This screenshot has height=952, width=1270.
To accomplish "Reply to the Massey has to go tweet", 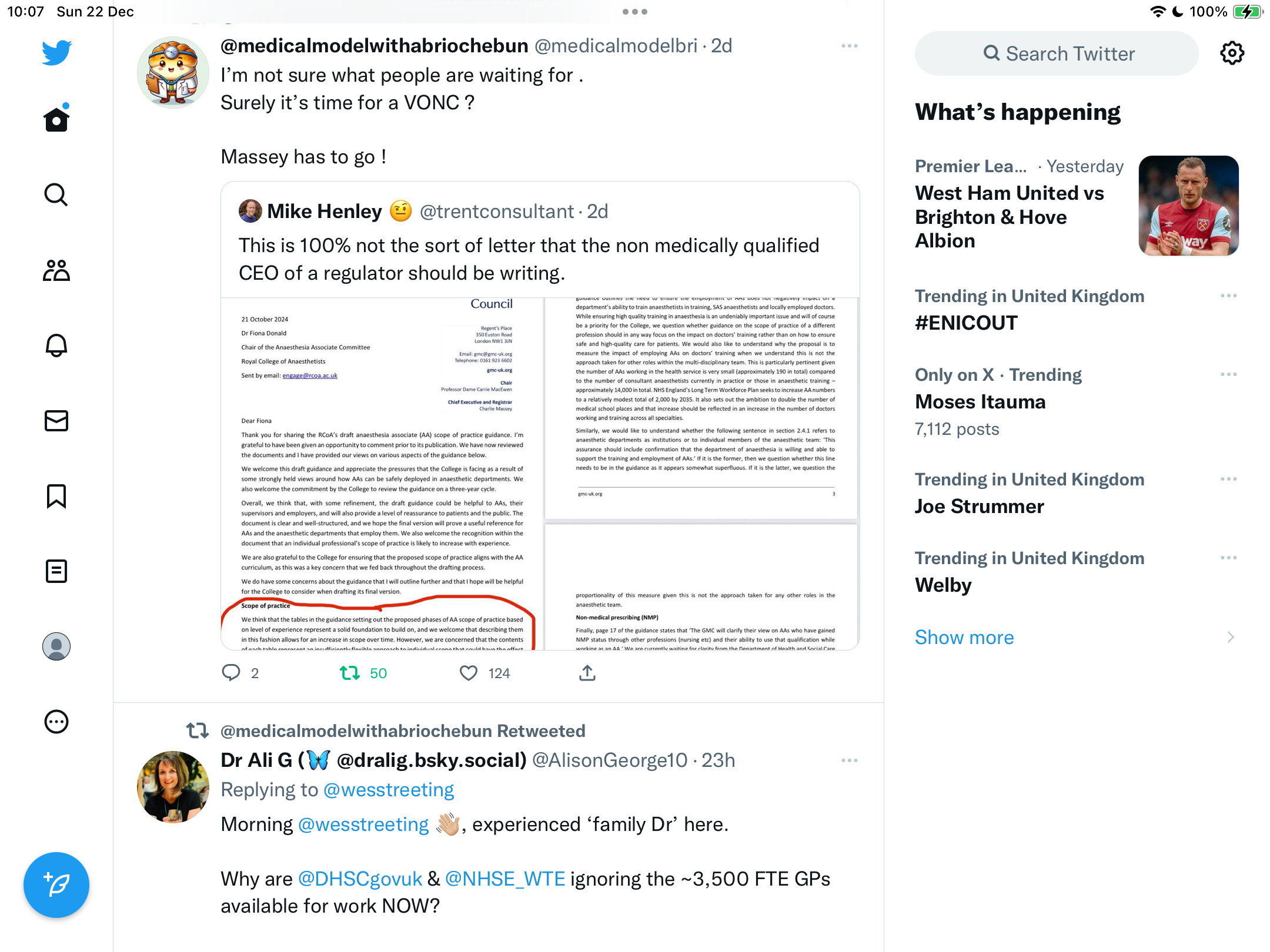I will [x=231, y=672].
